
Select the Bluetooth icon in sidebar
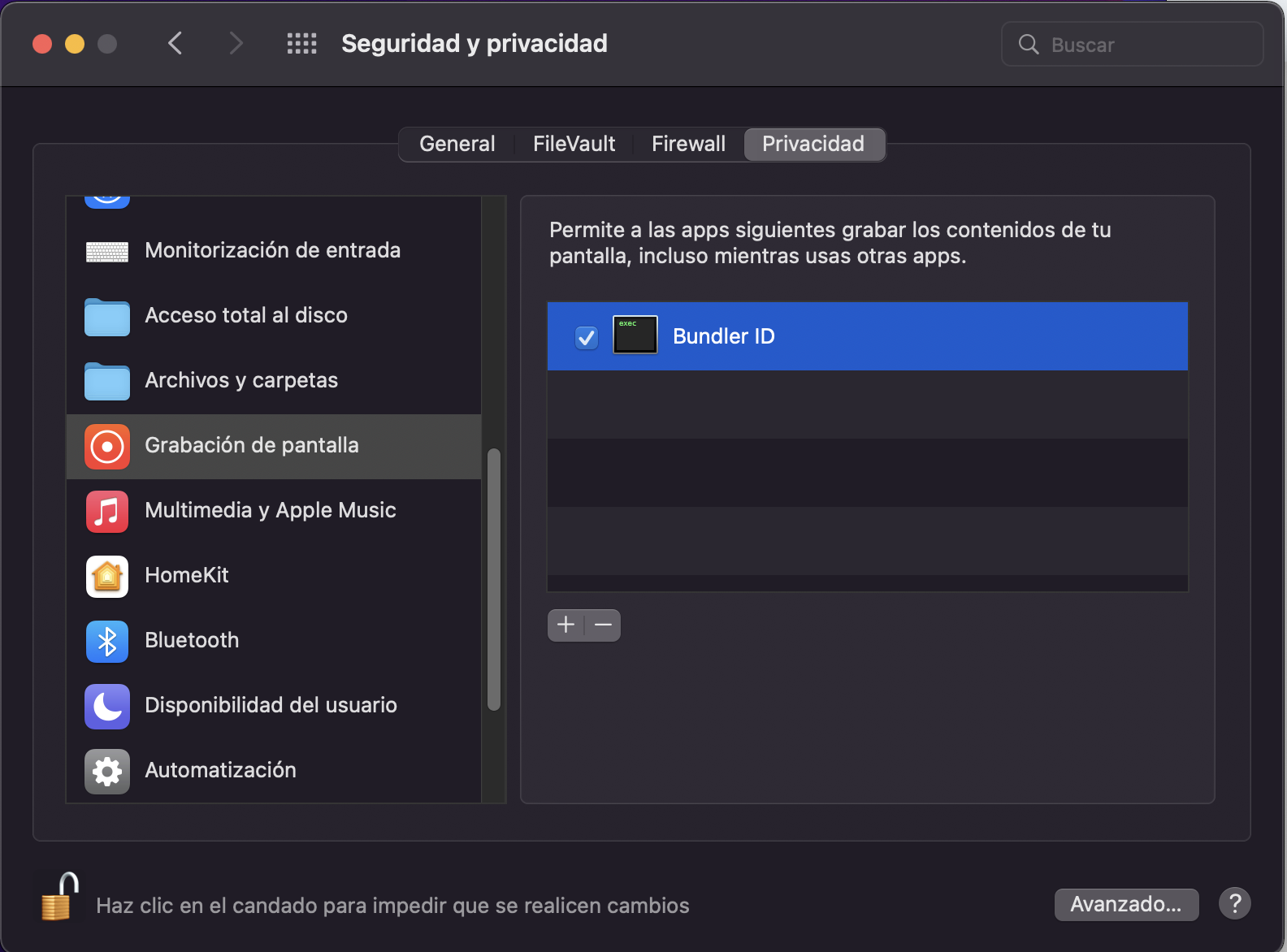pyautogui.click(x=107, y=641)
